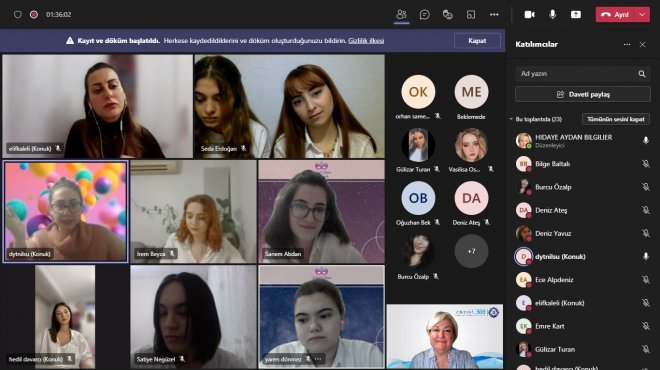Viewport: 660px width, 370px height.
Task: Select the dytnilsu (Konuk) video tile
Action: coord(65,211)
